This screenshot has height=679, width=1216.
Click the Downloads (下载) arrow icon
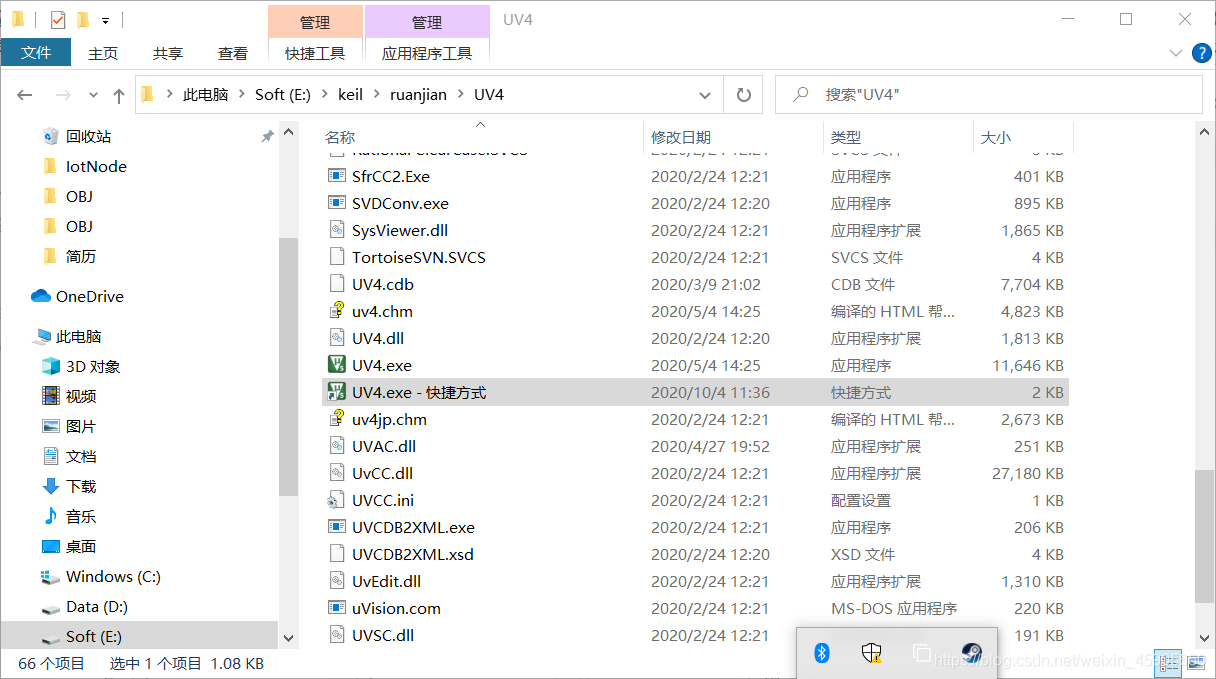(51, 486)
